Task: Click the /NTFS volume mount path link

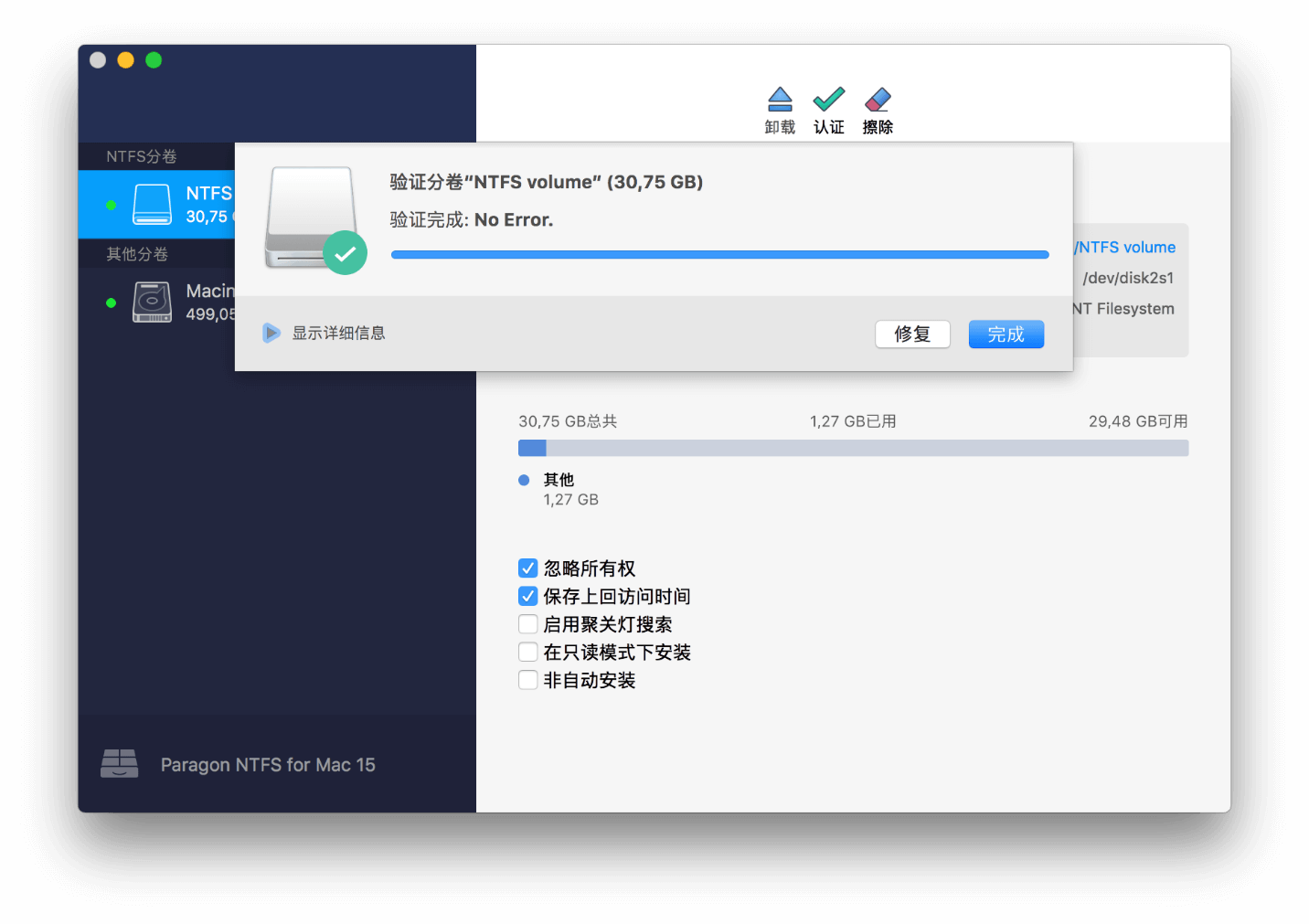Action: [x=1125, y=248]
